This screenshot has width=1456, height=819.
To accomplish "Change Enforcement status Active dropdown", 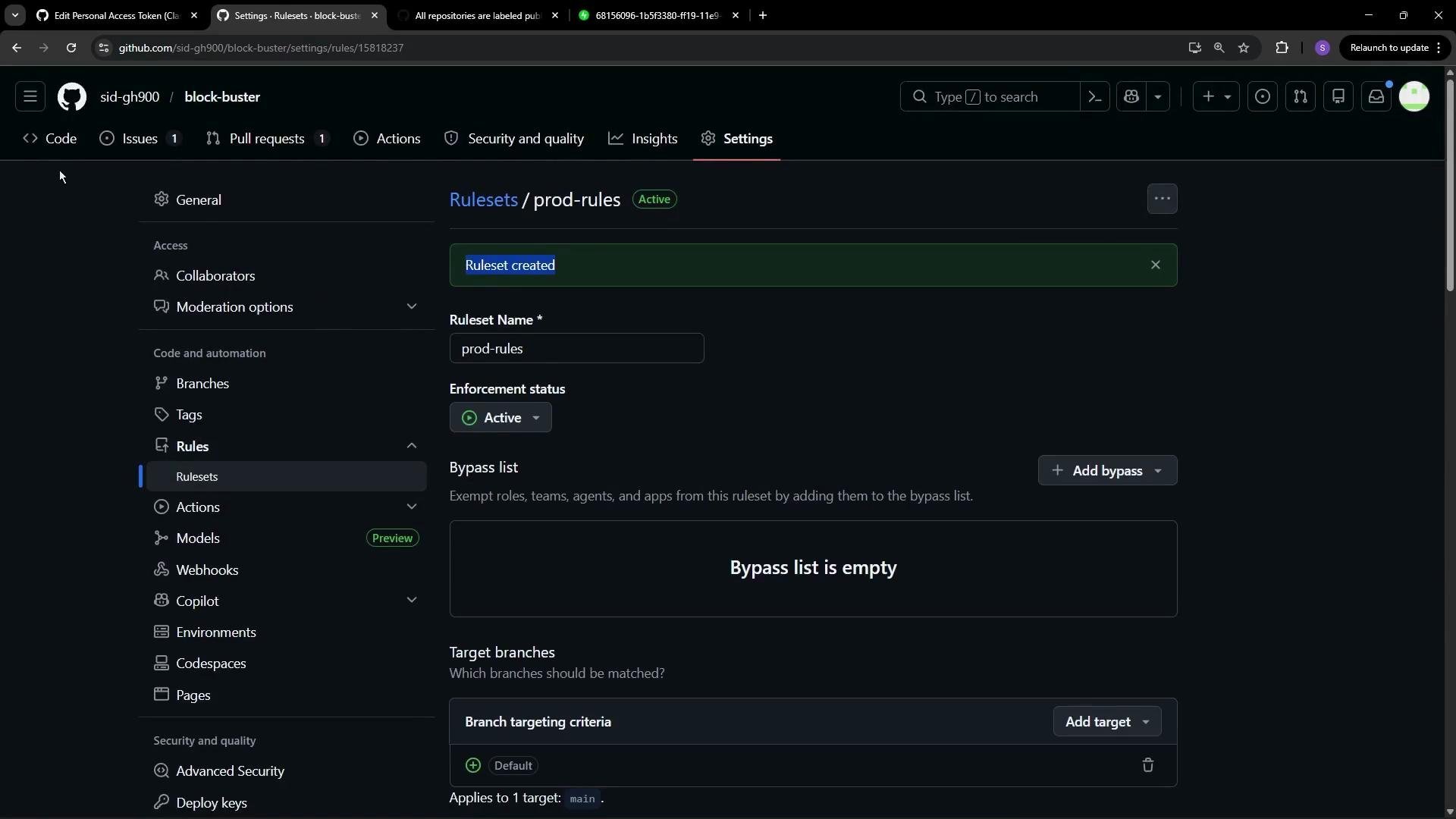I will click(500, 418).
